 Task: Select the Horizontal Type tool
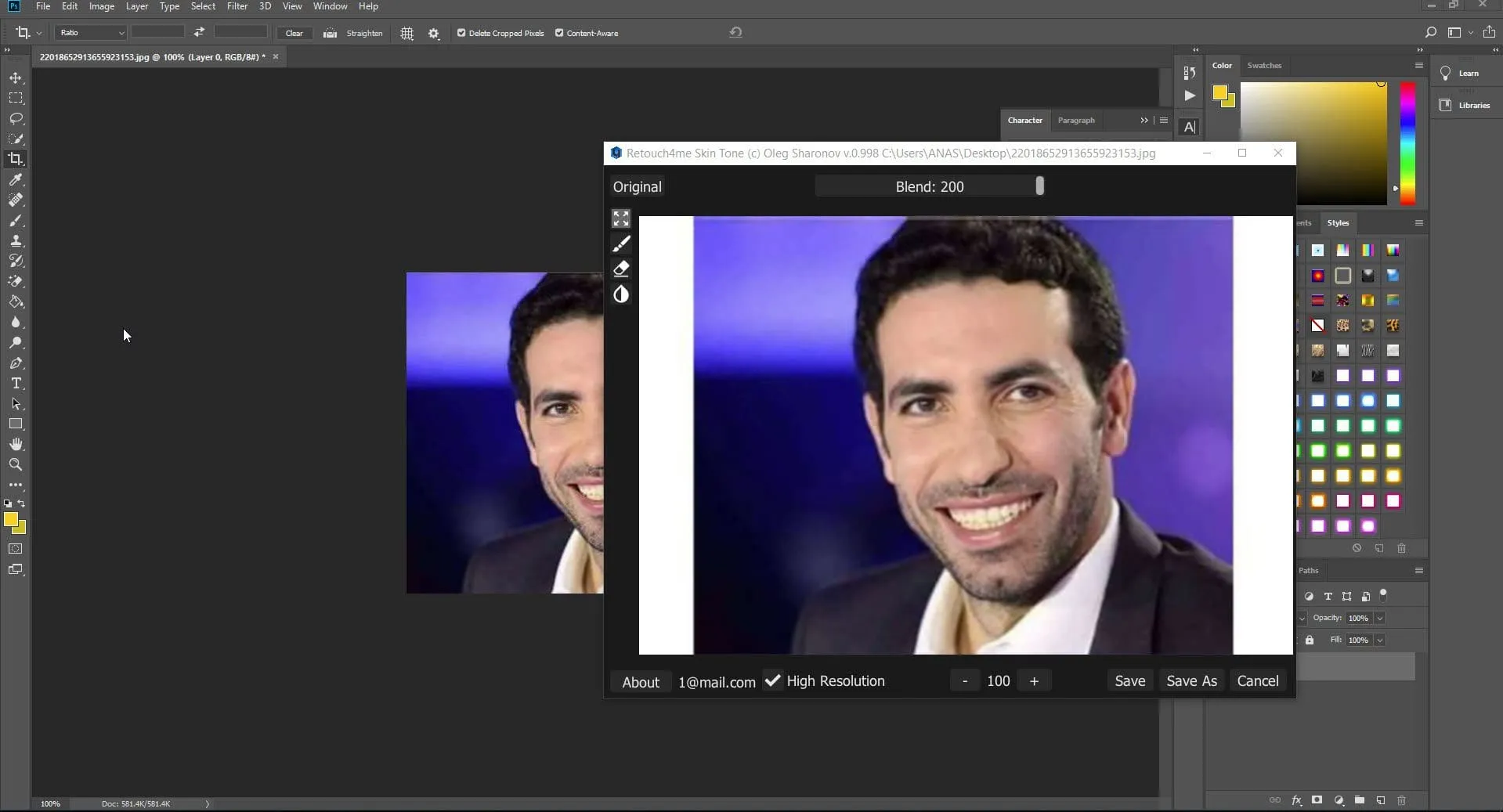[x=16, y=384]
